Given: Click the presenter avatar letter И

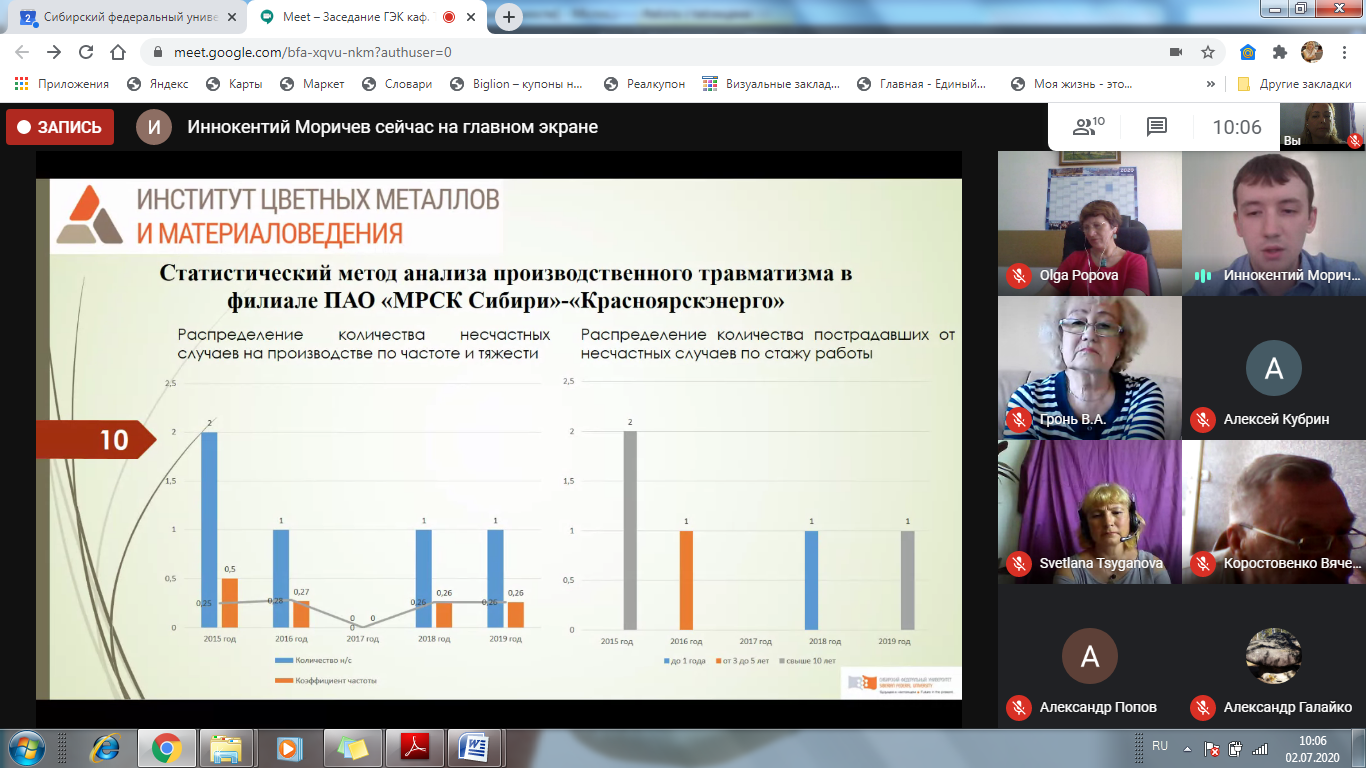Looking at the screenshot, I should pos(154,127).
